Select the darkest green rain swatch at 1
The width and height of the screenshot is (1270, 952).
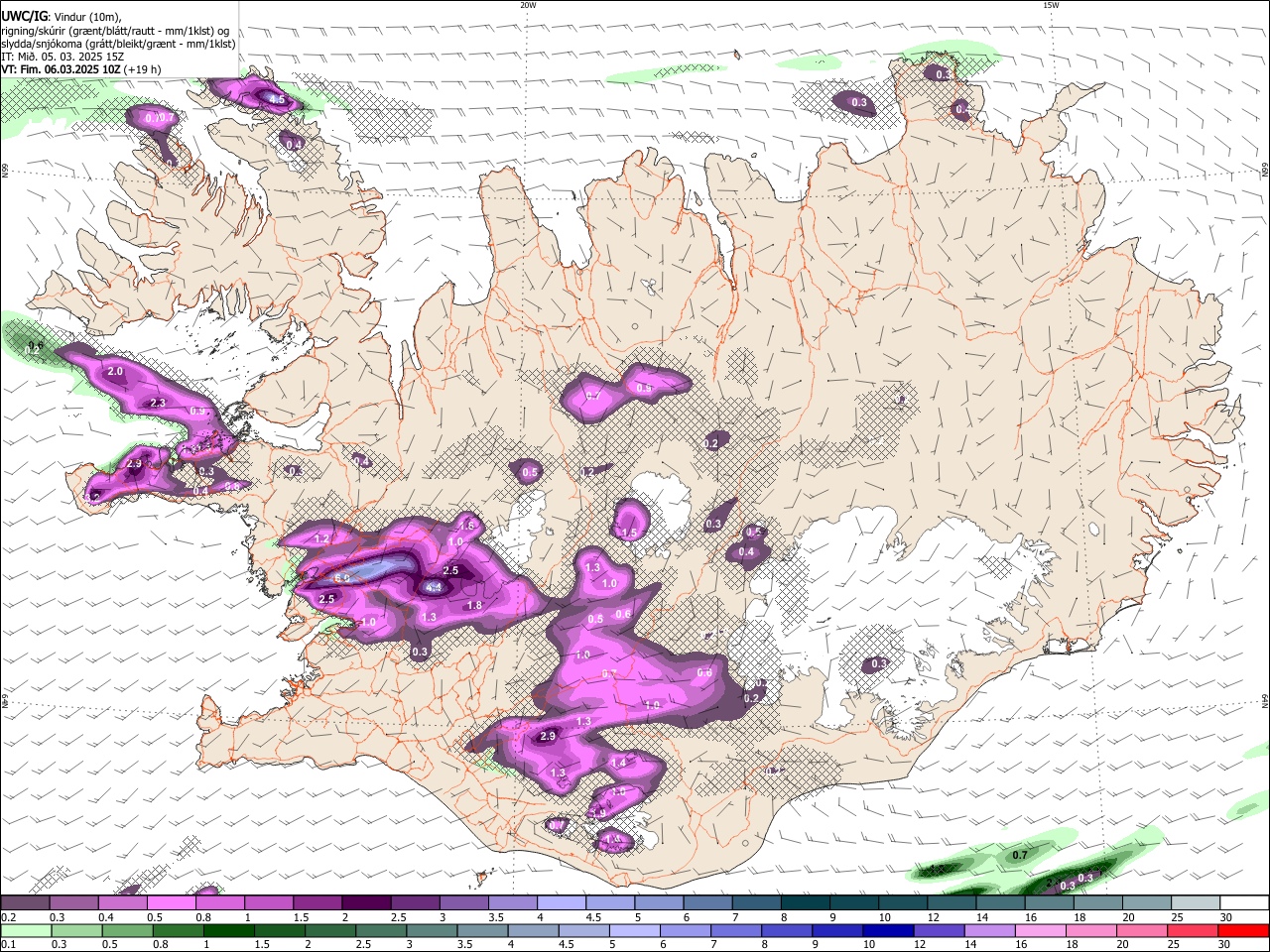click(228, 930)
